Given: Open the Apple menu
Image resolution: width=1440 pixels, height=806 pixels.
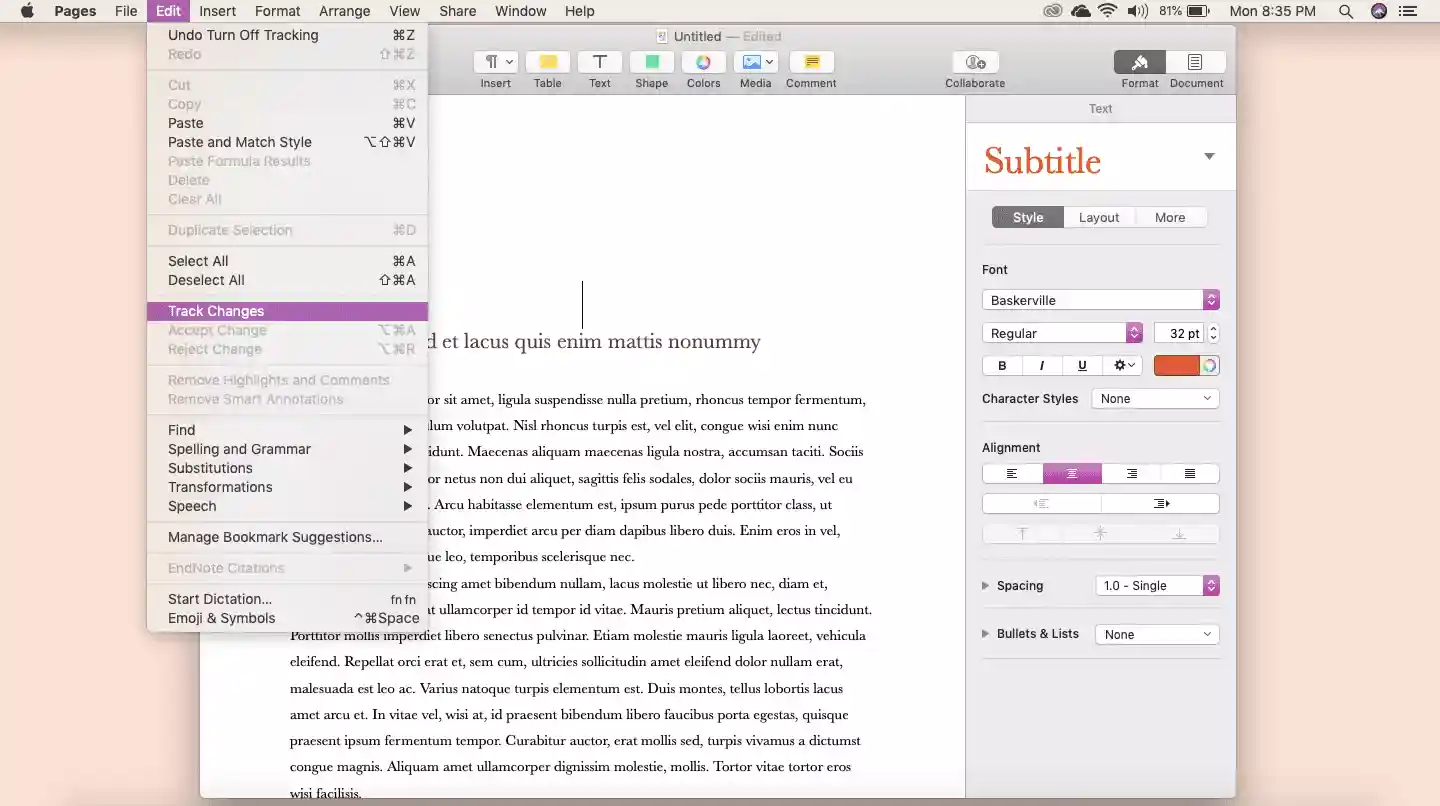Looking at the screenshot, I should pyautogui.click(x=27, y=11).
